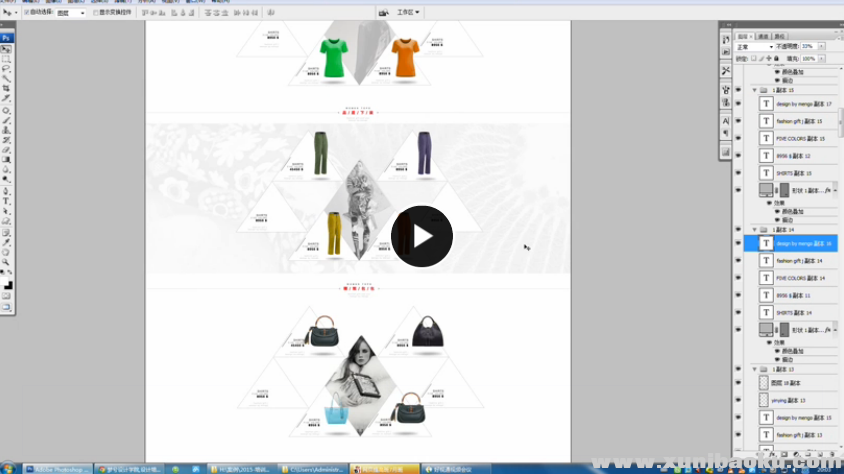Click the foreground color swatch
The height and width of the screenshot is (474, 844).
click(x=5, y=282)
